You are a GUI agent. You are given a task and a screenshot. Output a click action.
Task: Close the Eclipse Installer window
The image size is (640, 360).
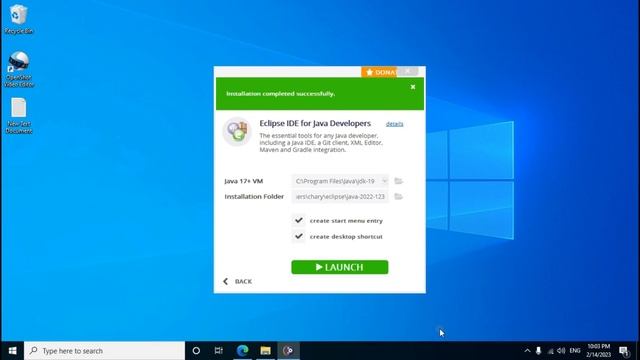pyautogui.click(x=408, y=71)
